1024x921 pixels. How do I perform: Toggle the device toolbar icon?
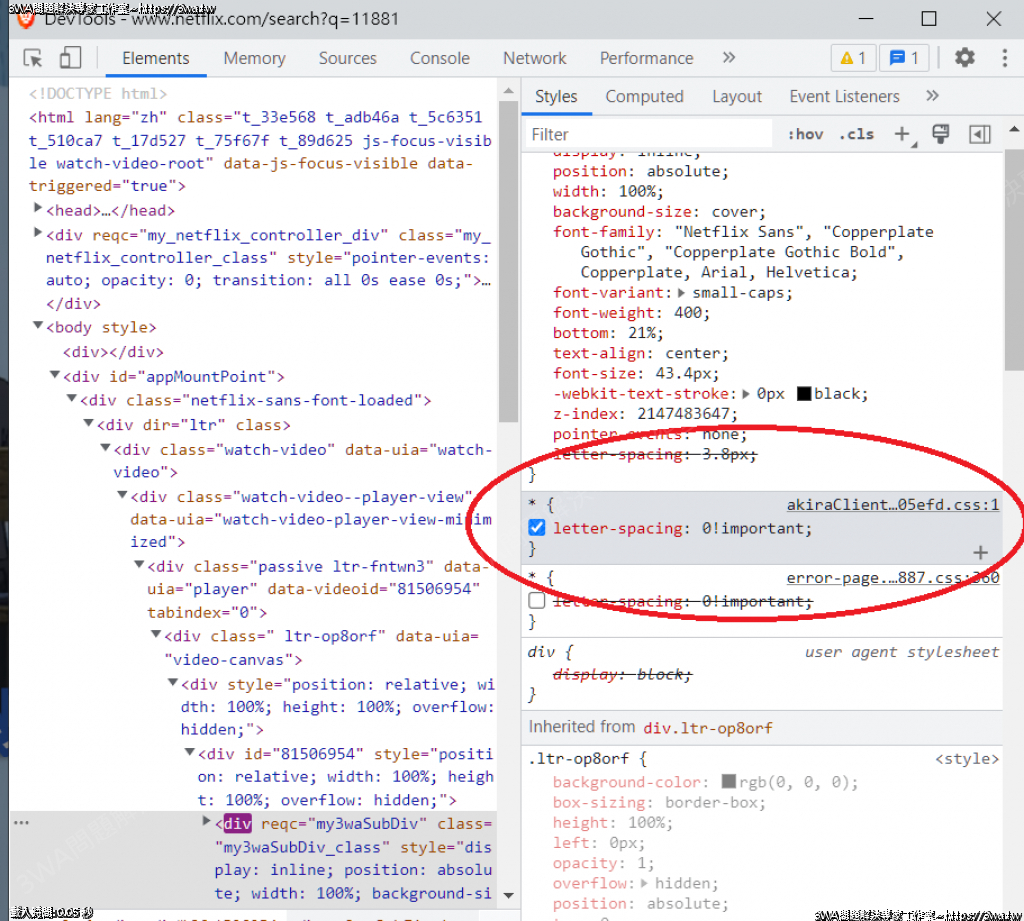[x=69, y=58]
